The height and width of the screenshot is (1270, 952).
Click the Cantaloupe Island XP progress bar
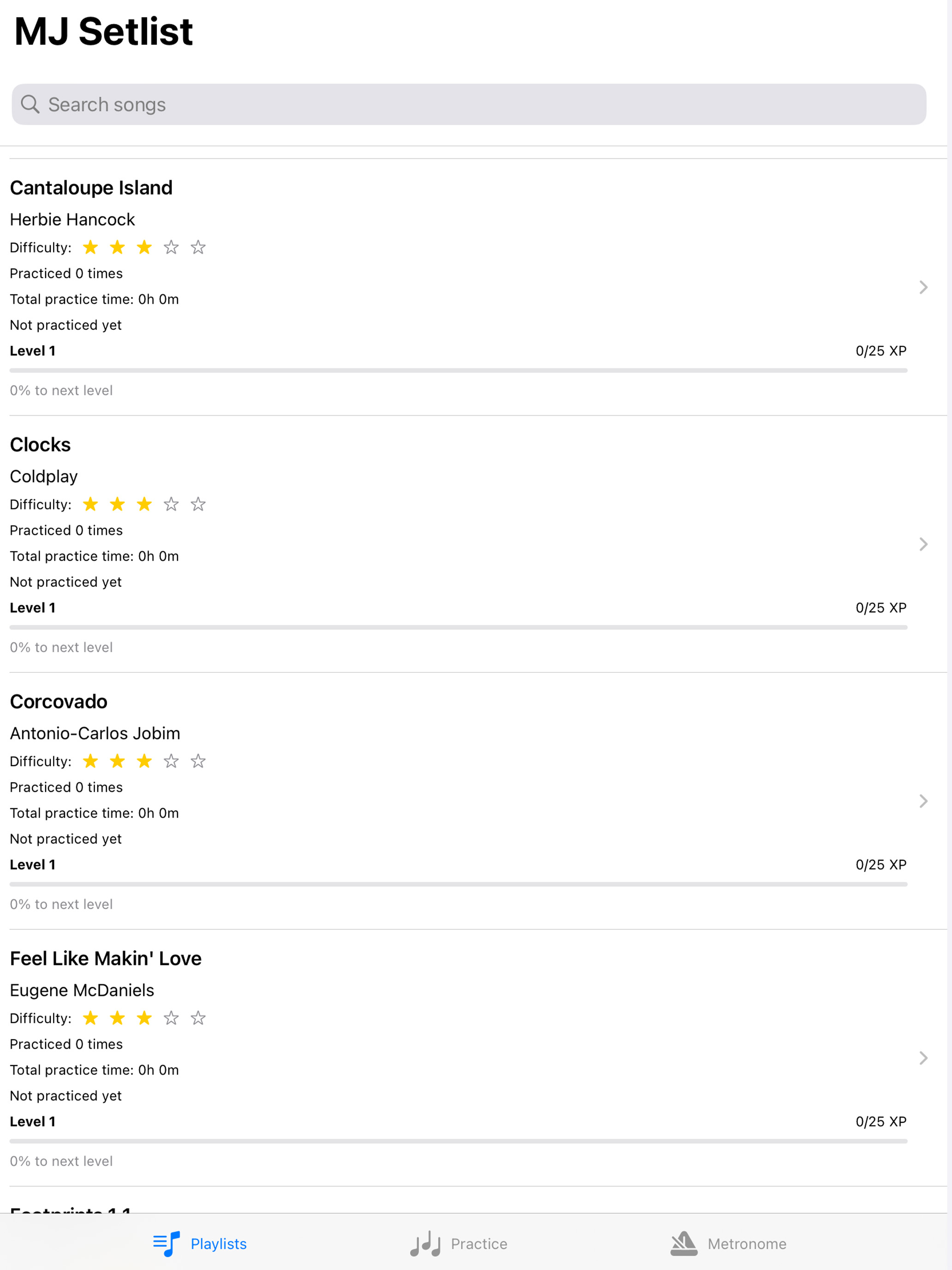pos(458,370)
